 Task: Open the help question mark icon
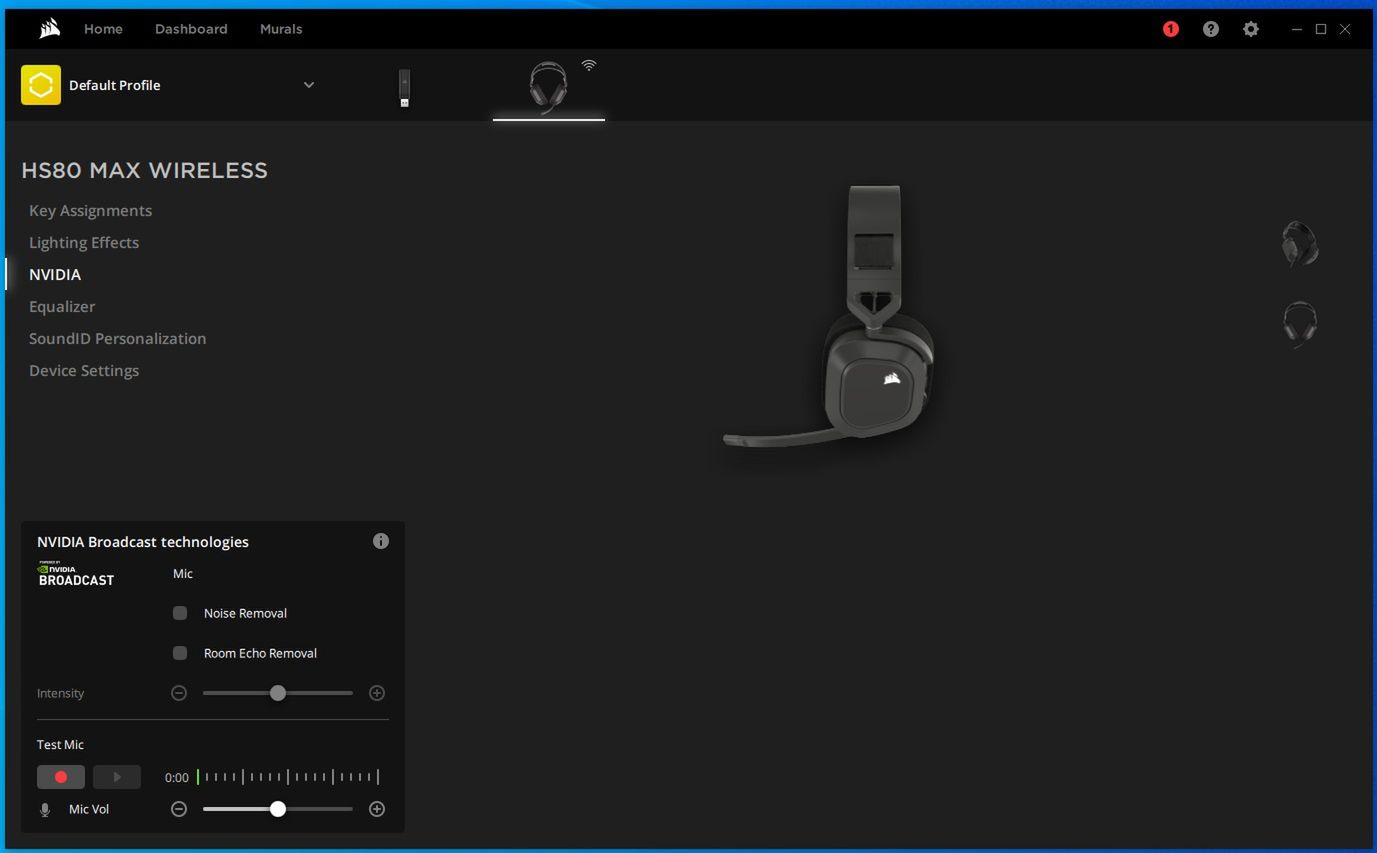(x=1210, y=29)
